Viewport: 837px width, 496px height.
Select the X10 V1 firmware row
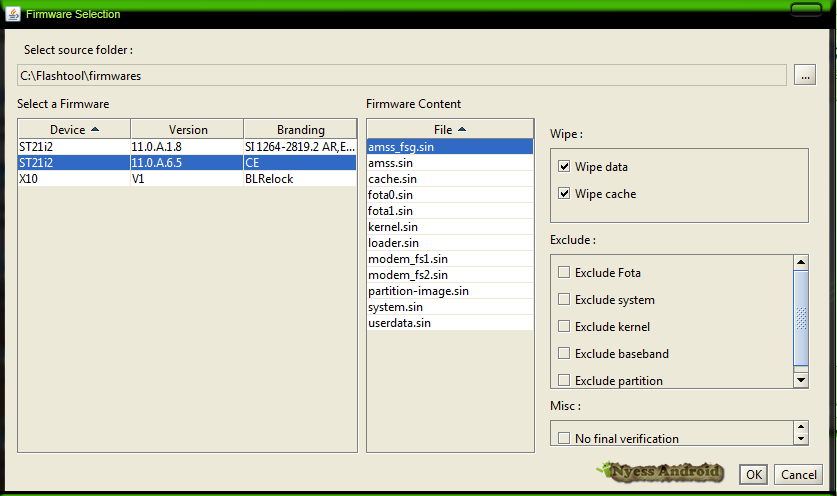point(187,179)
